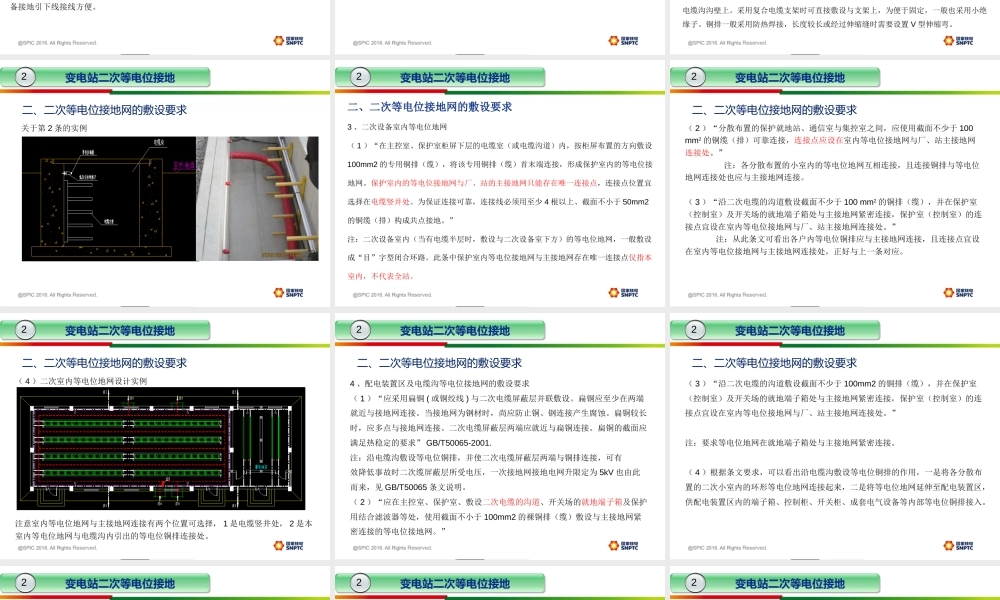This screenshot has height=600, width=1000.
Task: Click header 变电站二次等电位接地 on the 注：要求等电位地网 slide
Action: [x=790, y=331]
